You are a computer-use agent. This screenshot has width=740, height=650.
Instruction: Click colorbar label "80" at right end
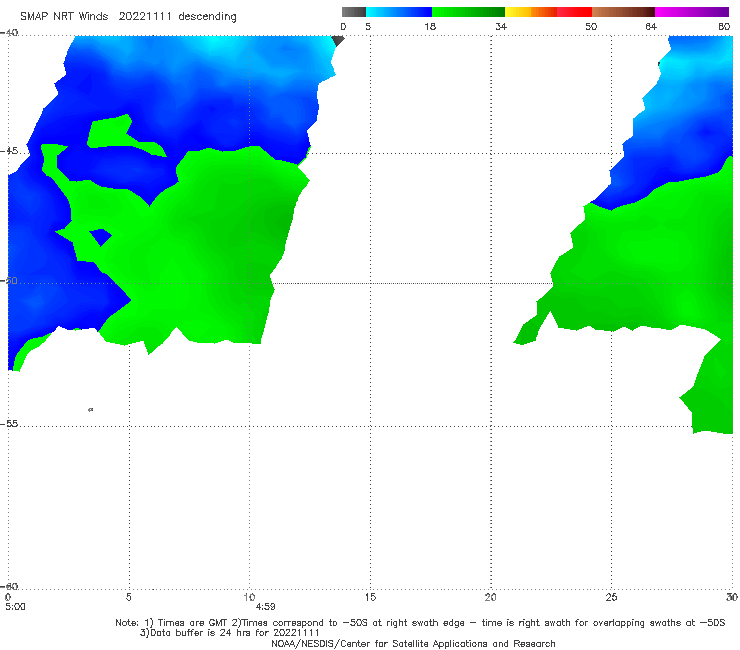pyautogui.click(x=724, y=27)
